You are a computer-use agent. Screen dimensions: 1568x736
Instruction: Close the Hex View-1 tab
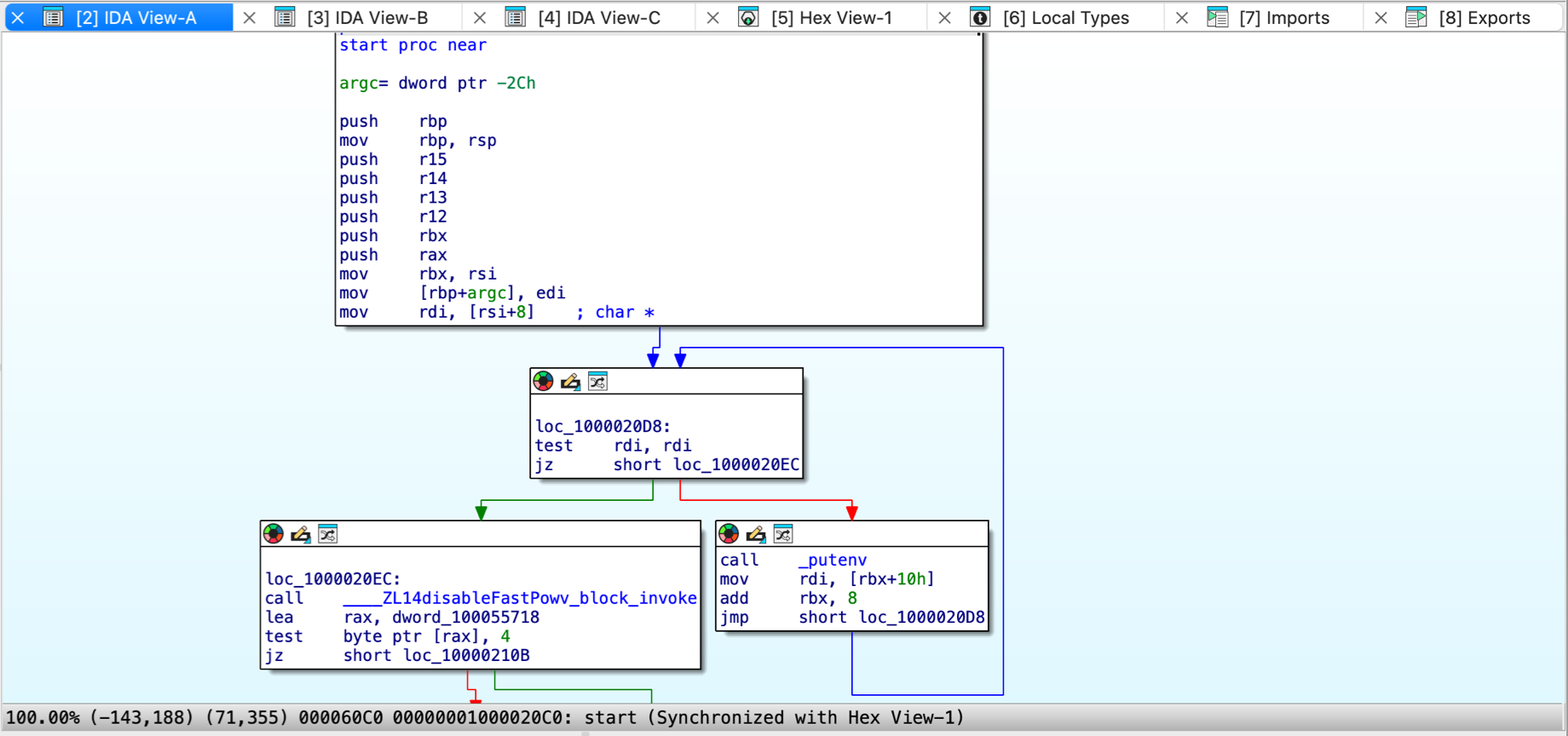tap(713, 17)
